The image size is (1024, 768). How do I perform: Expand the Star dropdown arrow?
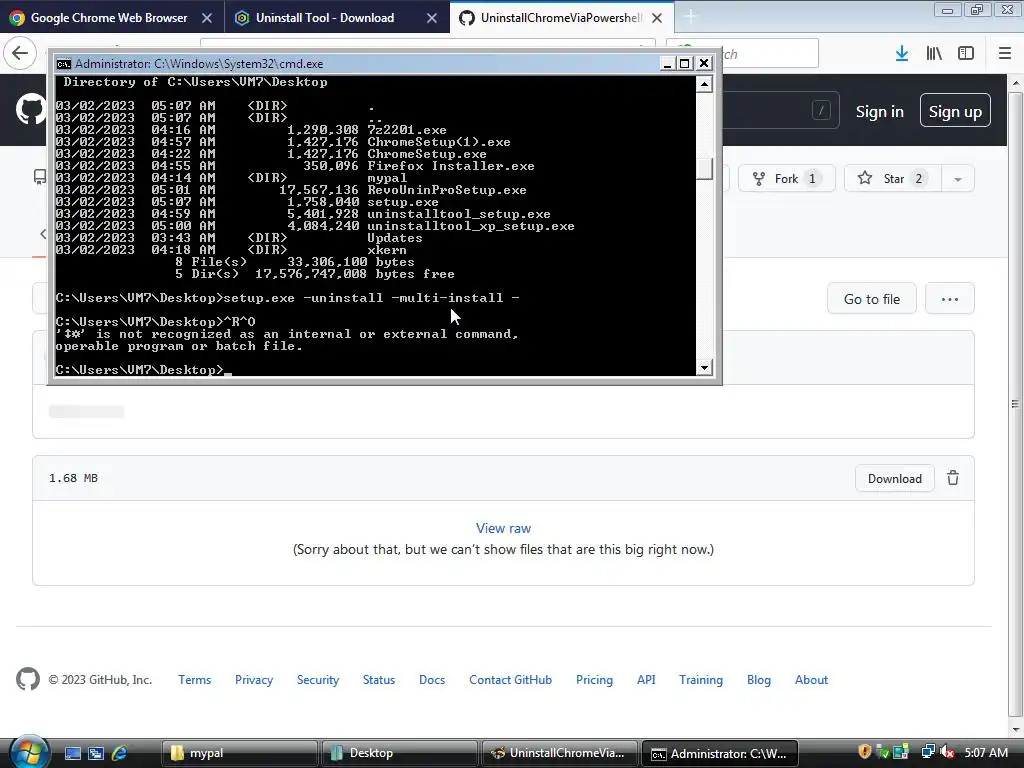[x=958, y=179]
